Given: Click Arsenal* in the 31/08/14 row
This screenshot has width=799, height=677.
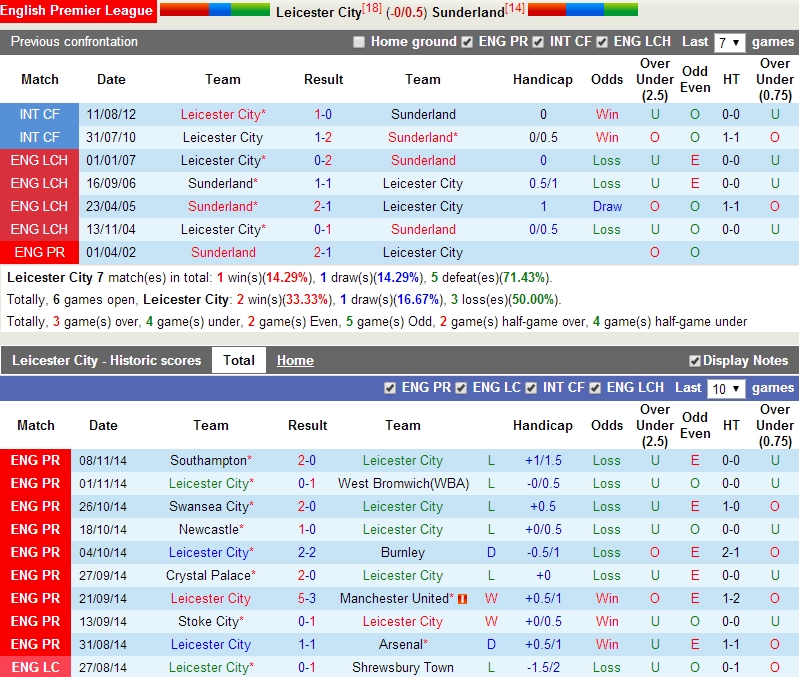Looking at the screenshot, I should tap(403, 644).
